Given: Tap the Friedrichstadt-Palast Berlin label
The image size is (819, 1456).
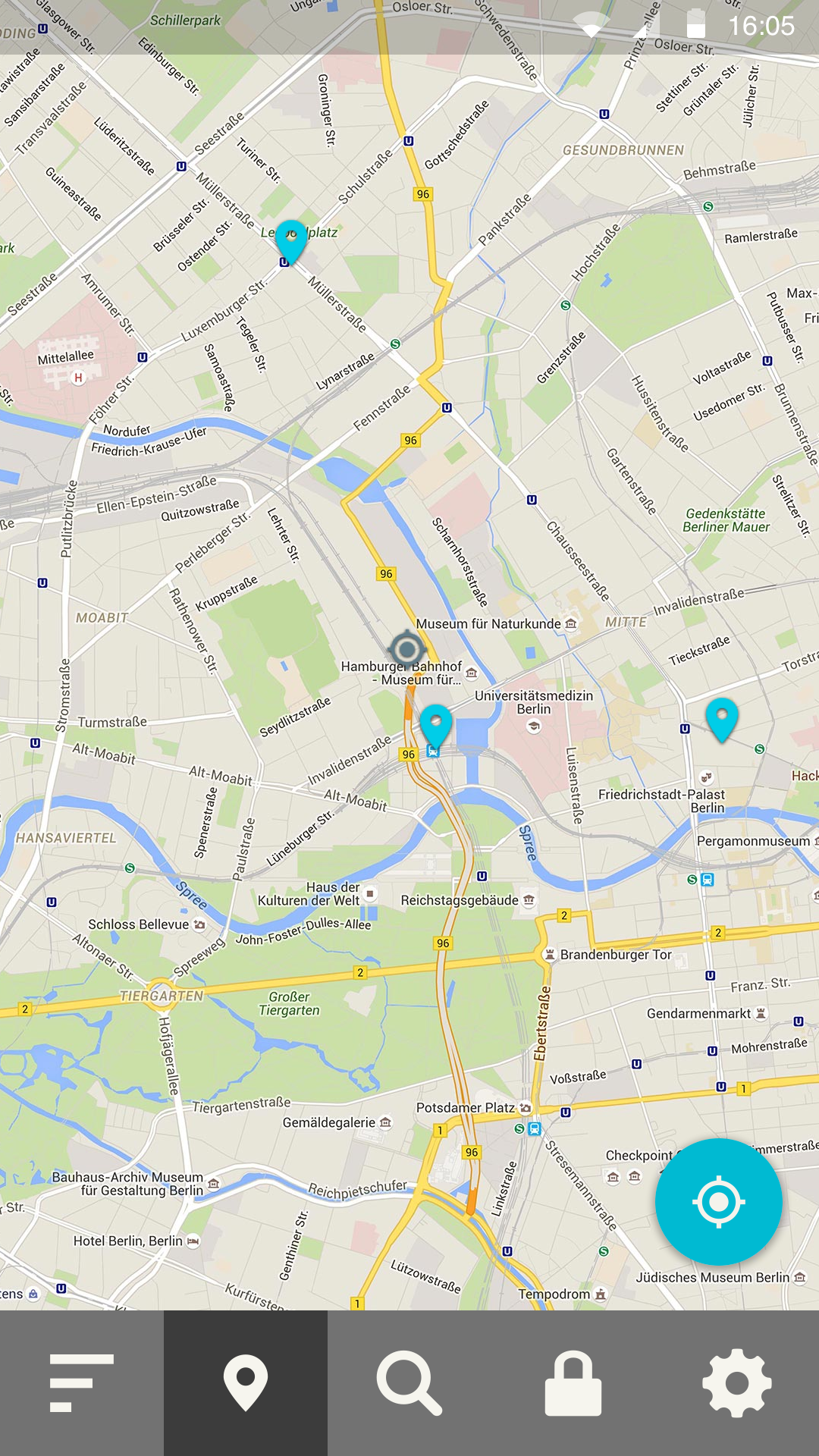Looking at the screenshot, I should point(661,801).
